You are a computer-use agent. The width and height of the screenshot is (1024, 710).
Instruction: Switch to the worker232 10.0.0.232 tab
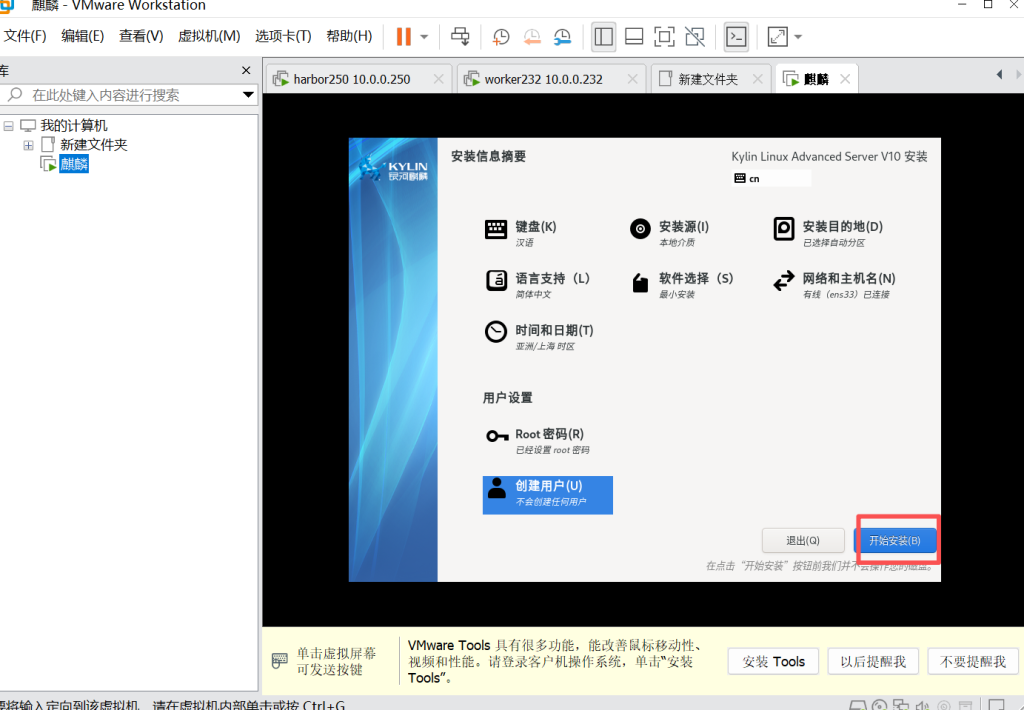tap(543, 79)
